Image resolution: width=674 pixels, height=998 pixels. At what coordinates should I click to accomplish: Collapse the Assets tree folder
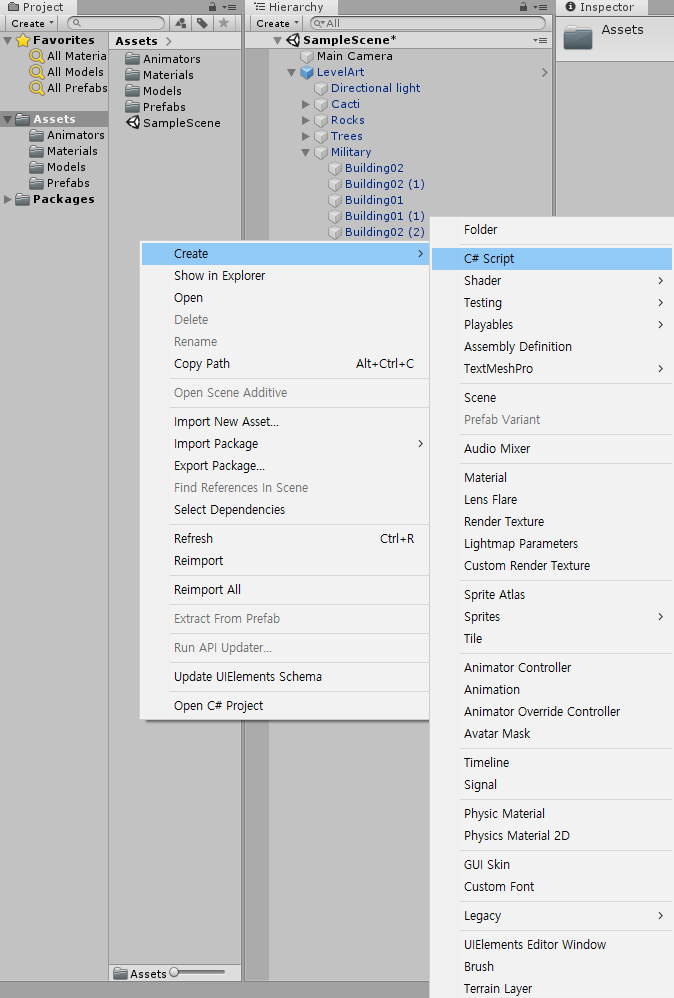[8, 119]
